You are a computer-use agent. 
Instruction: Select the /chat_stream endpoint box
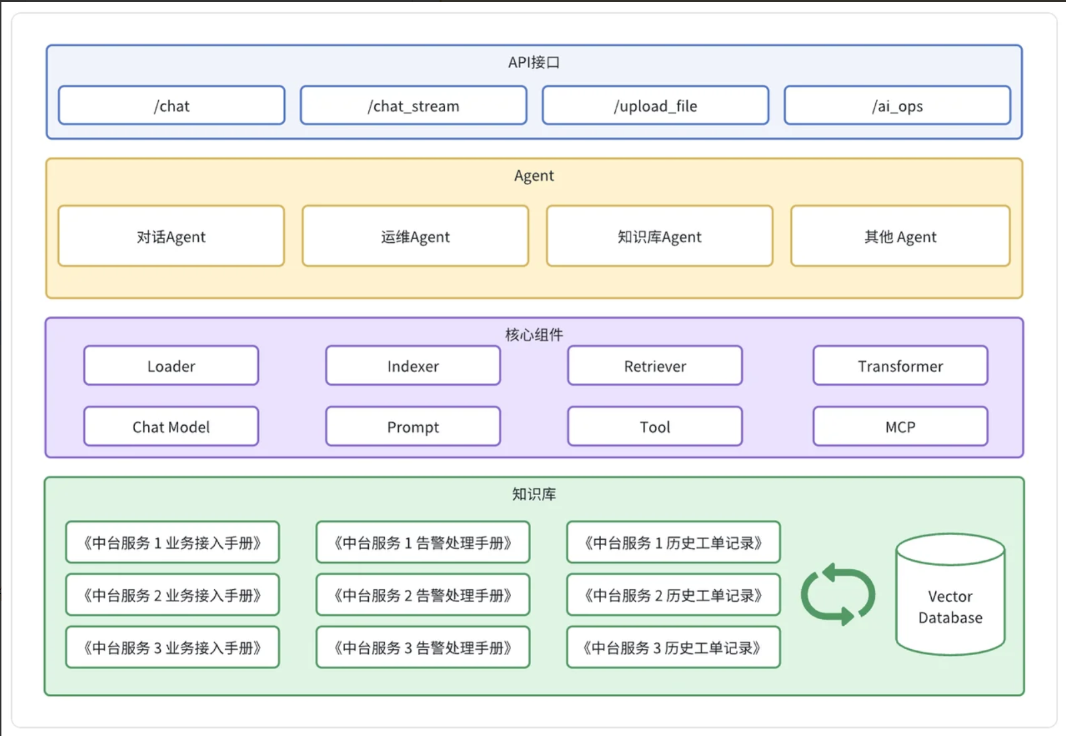(x=413, y=106)
